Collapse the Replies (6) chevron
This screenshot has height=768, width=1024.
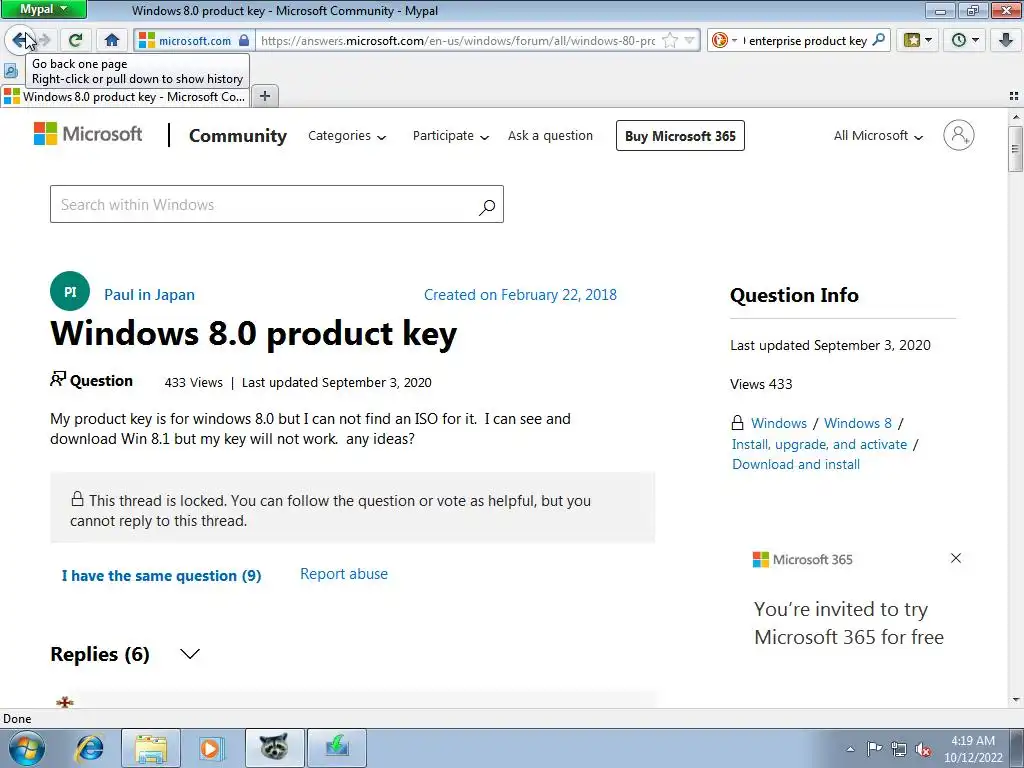[x=189, y=654]
